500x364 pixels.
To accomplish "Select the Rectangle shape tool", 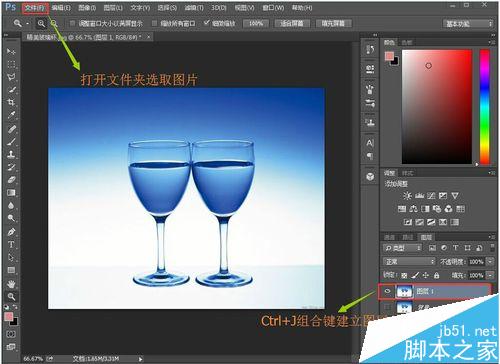I will click(11, 270).
